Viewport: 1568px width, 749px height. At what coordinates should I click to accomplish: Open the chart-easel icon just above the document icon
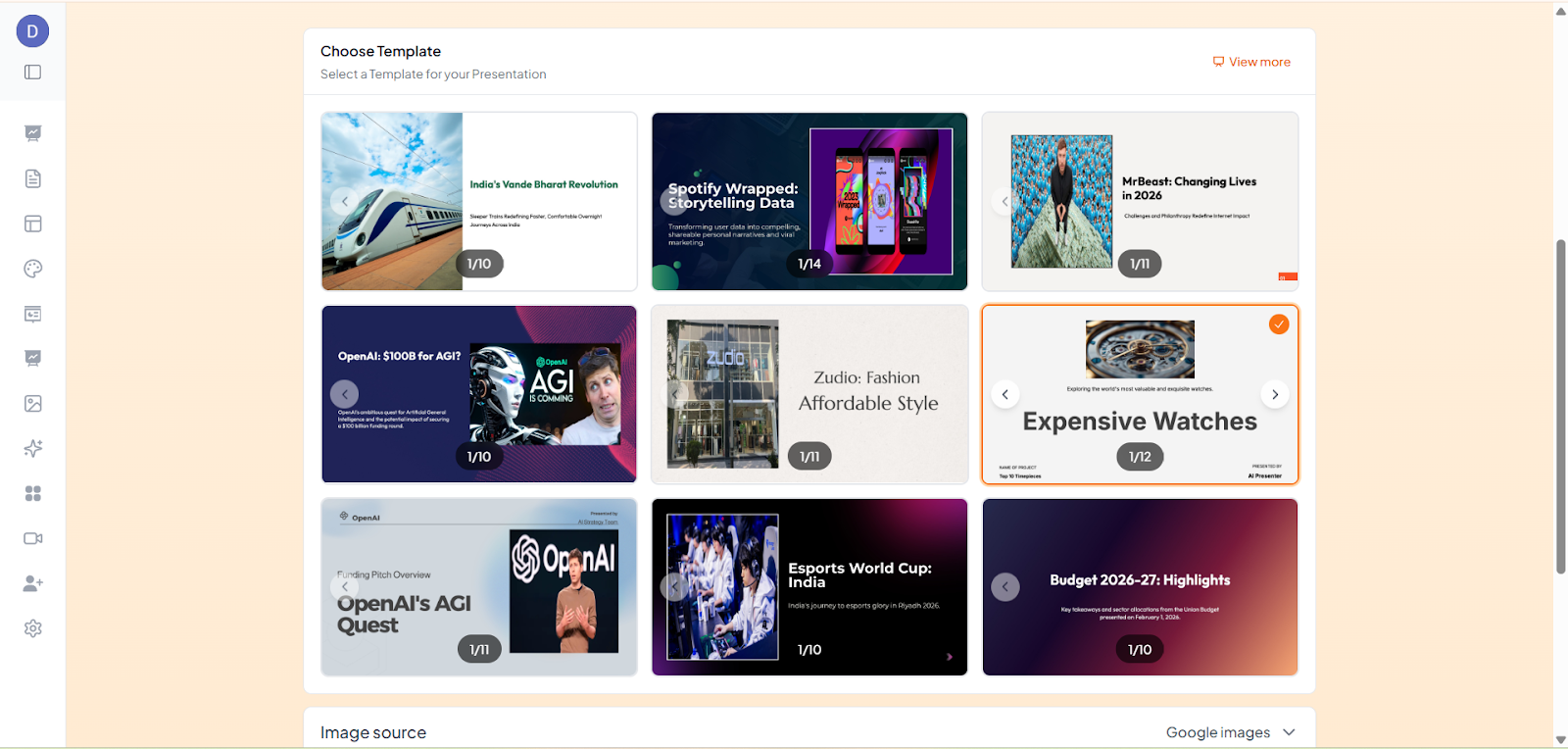tap(33, 133)
